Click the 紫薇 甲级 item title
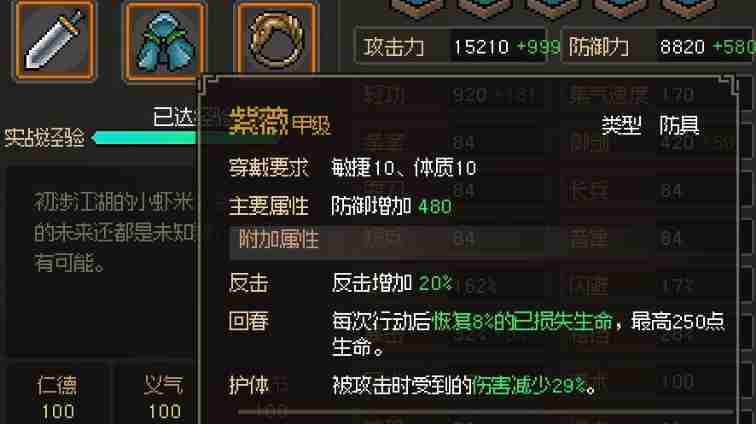The image size is (756, 424). (280, 122)
